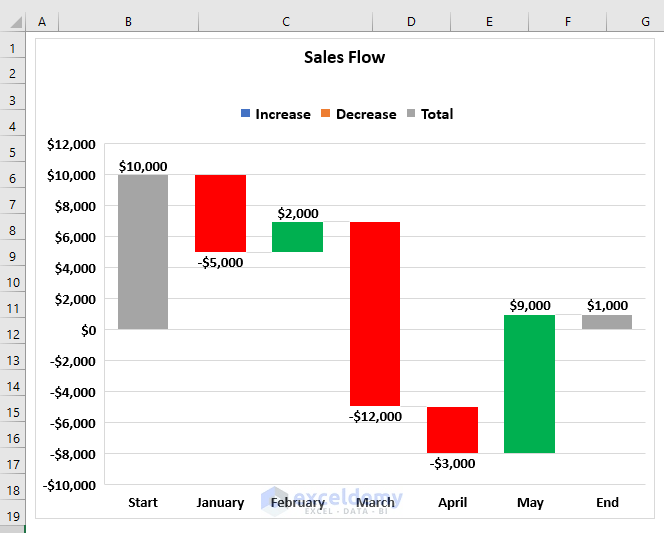664x533 pixels.
Task: Click the -$3,000 data label
Action: click(452, 463)
